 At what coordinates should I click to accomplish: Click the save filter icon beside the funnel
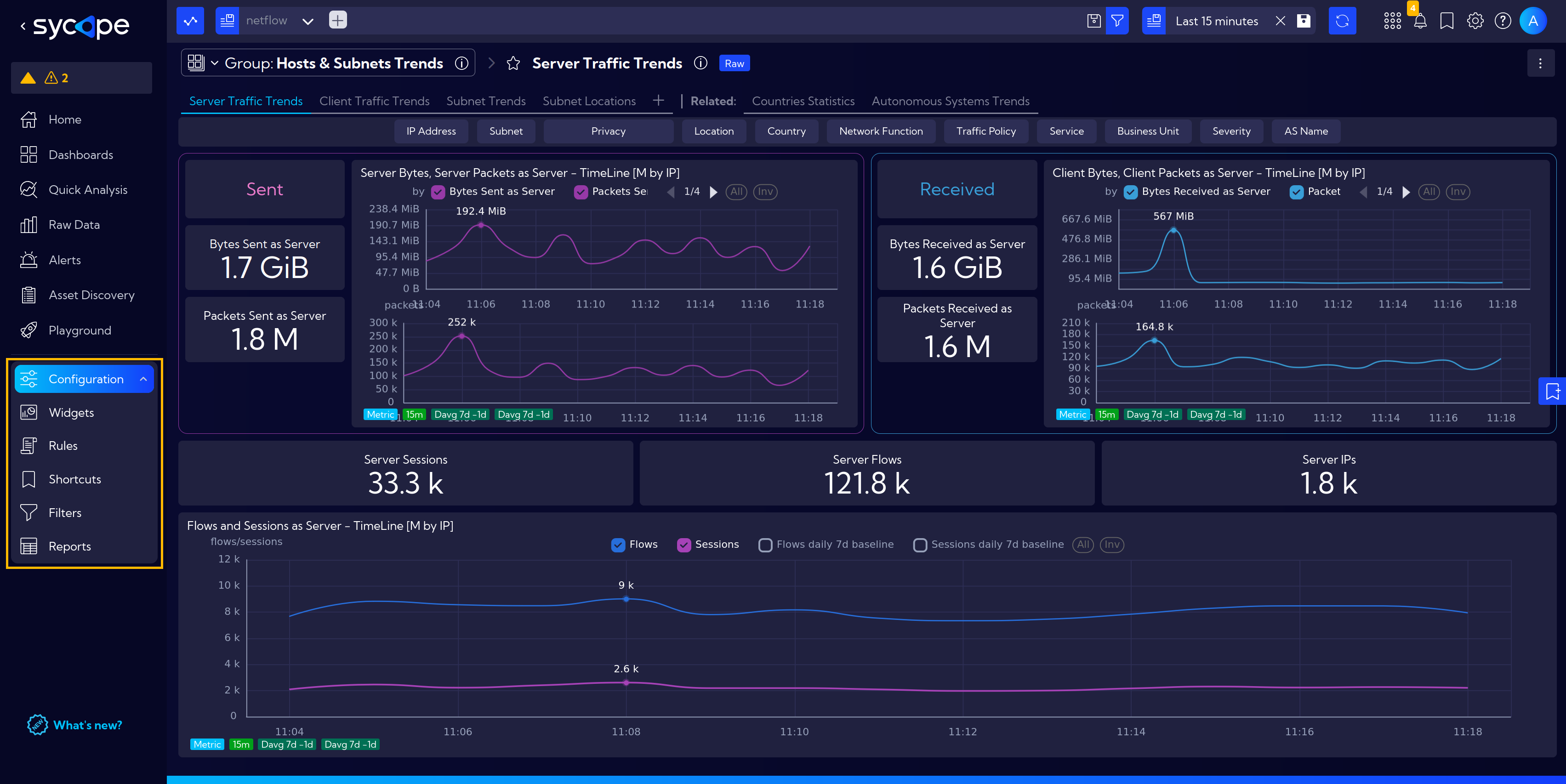[x=1093, y=21]
